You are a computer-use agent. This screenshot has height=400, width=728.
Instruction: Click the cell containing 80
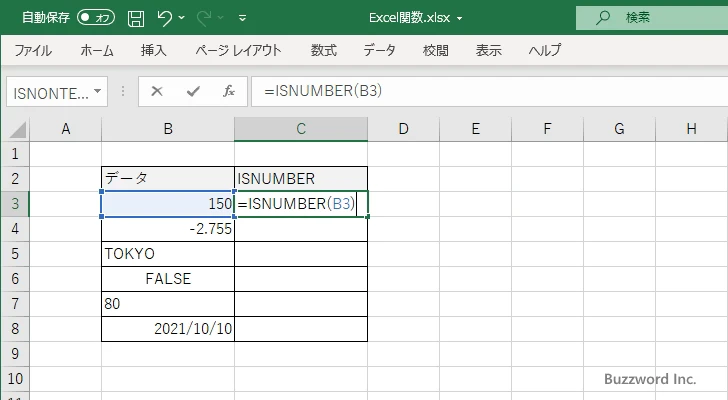(x=168, y=304)
